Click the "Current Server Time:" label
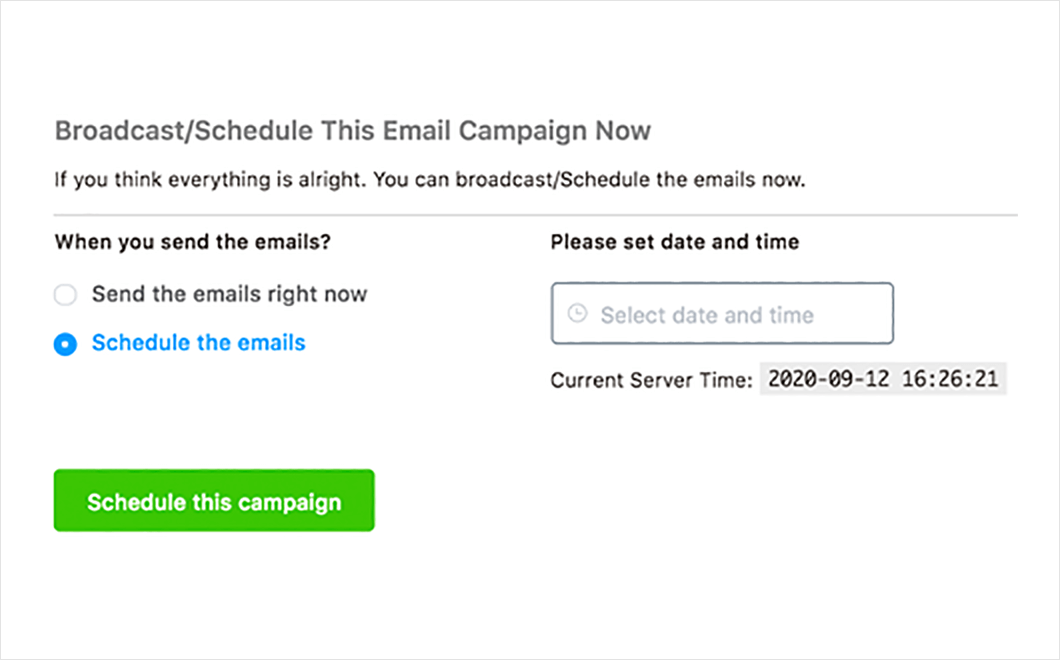 point(651,381)
